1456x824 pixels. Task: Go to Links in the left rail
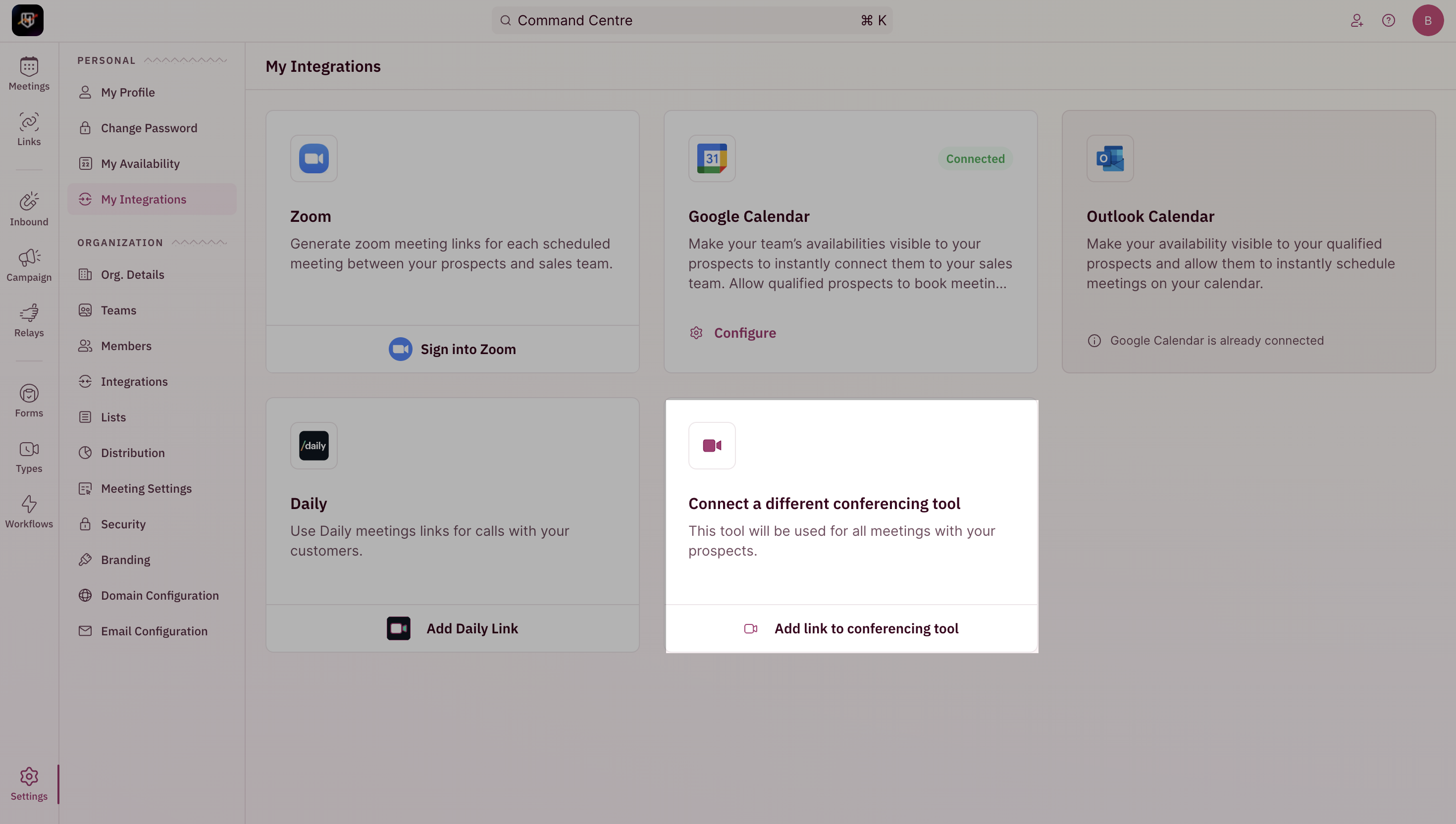pos(29,129)
